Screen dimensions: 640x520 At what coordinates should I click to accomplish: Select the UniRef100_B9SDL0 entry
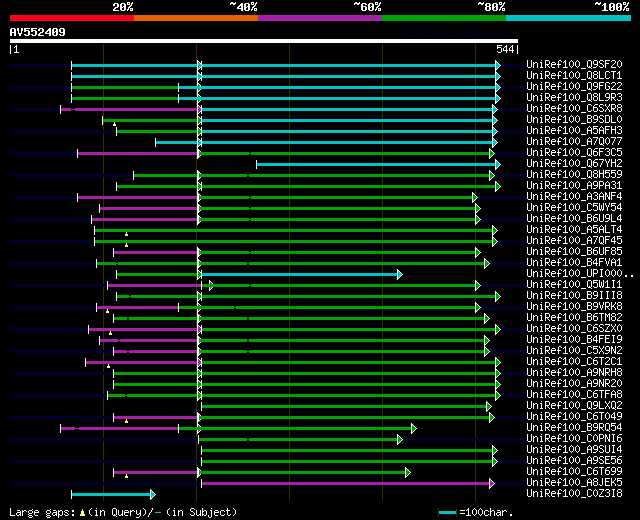coord(574,120)
